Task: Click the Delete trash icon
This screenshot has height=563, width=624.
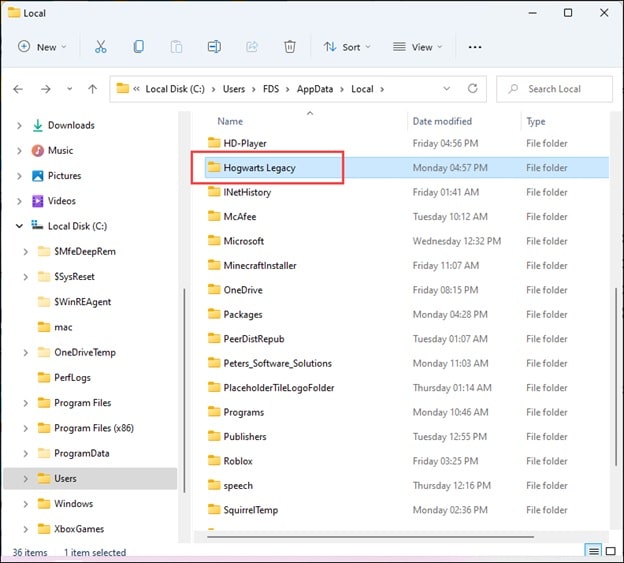Action: click(289, 47)
